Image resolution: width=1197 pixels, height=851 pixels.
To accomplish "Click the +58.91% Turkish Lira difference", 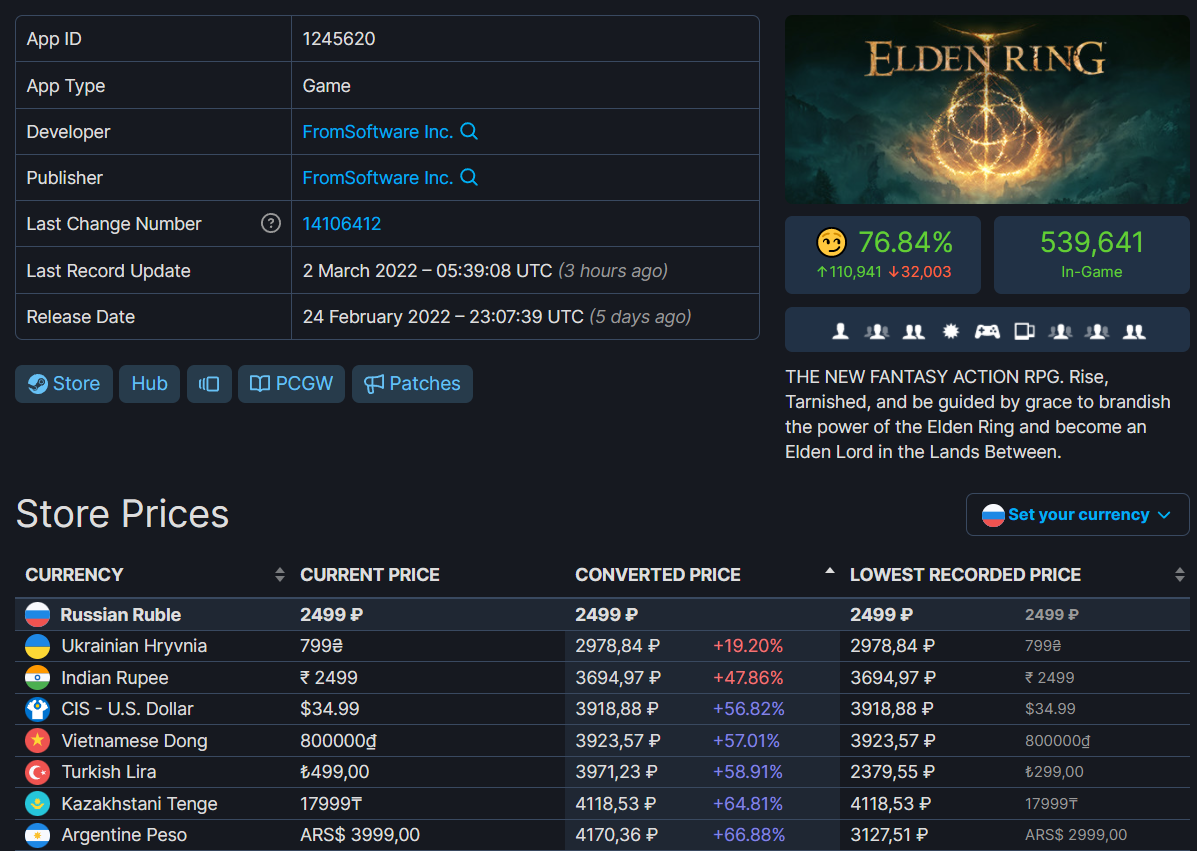I will pos(748,772).
